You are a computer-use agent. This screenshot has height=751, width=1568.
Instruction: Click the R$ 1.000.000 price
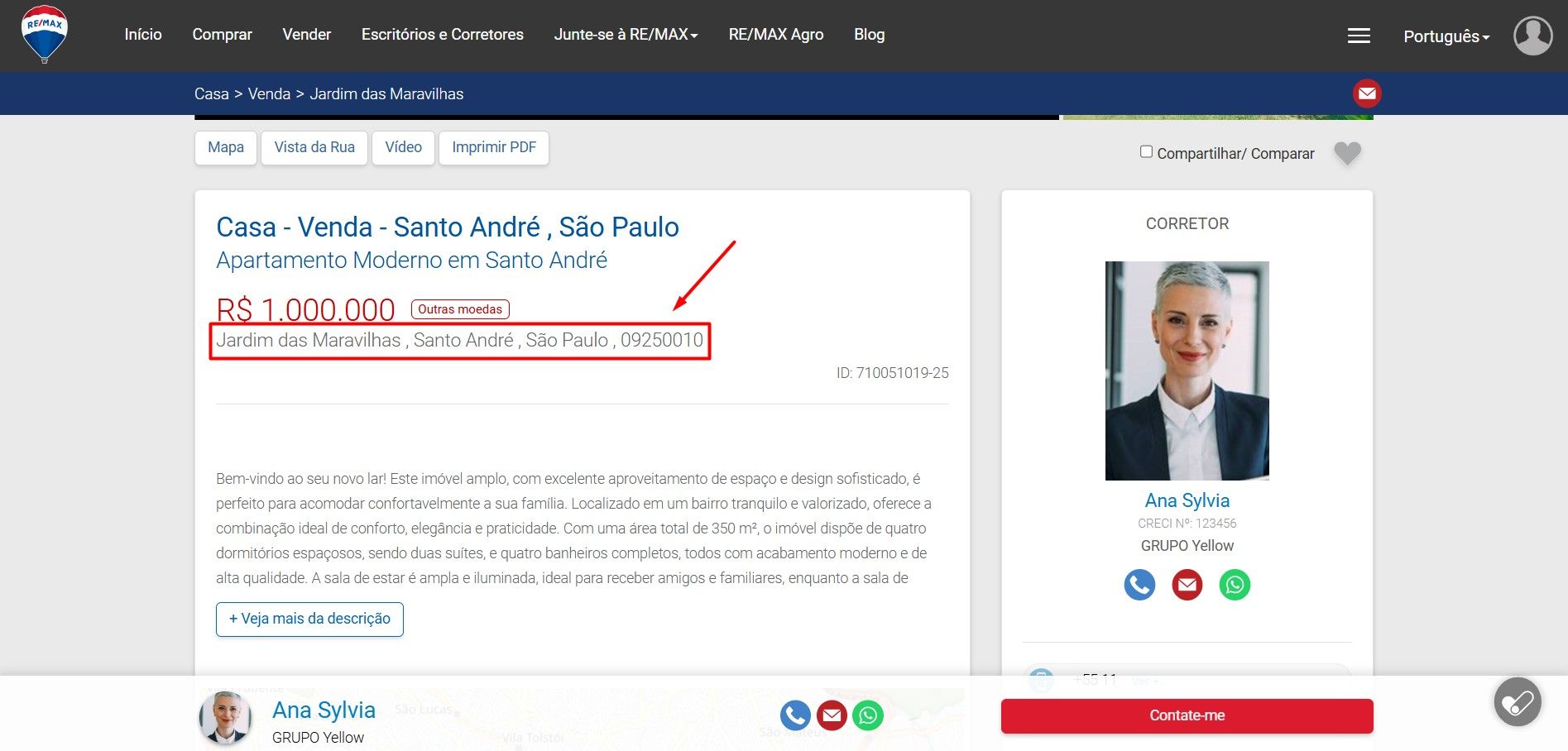[305, 309]
